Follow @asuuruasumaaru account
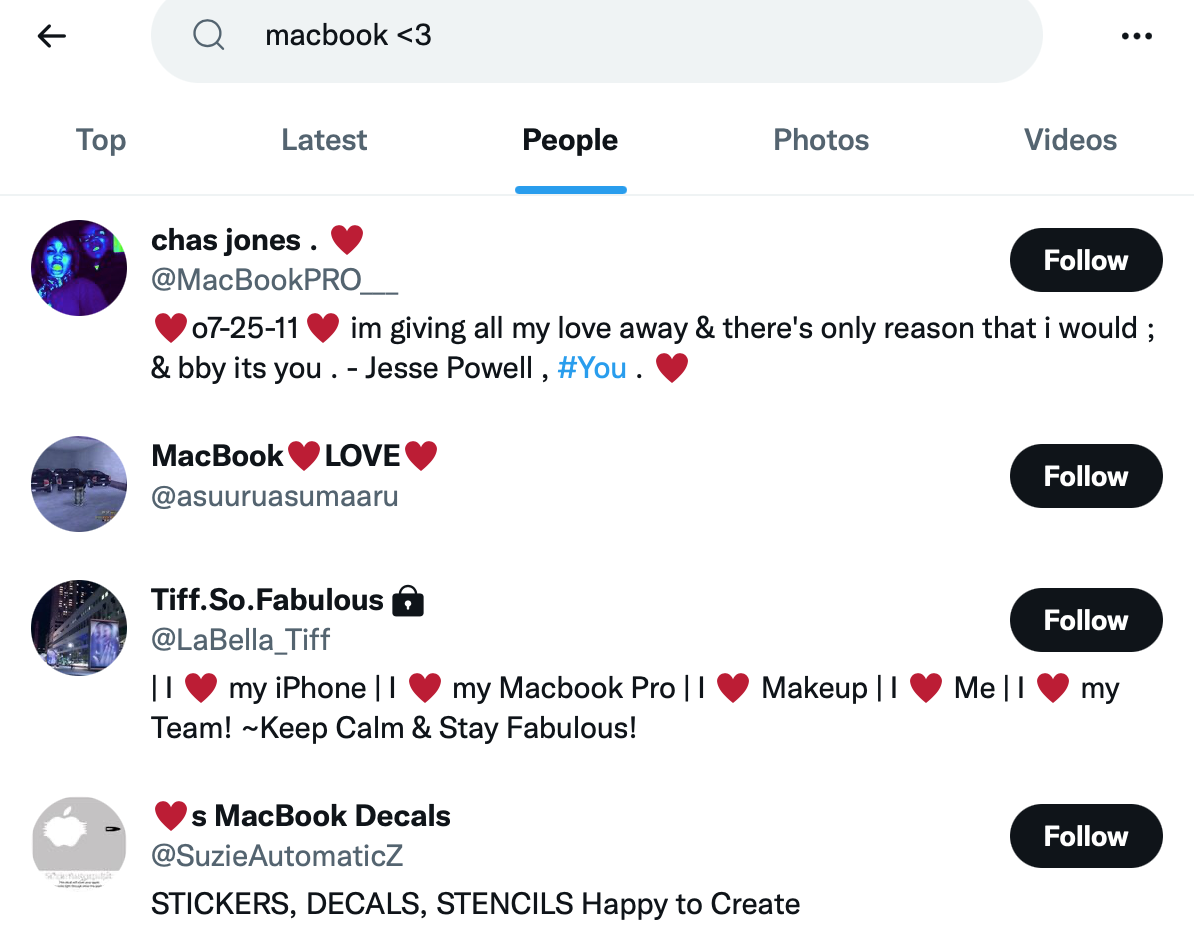Image resolution: width=1194 pixels, height=944 pixels. point(1086,476)
